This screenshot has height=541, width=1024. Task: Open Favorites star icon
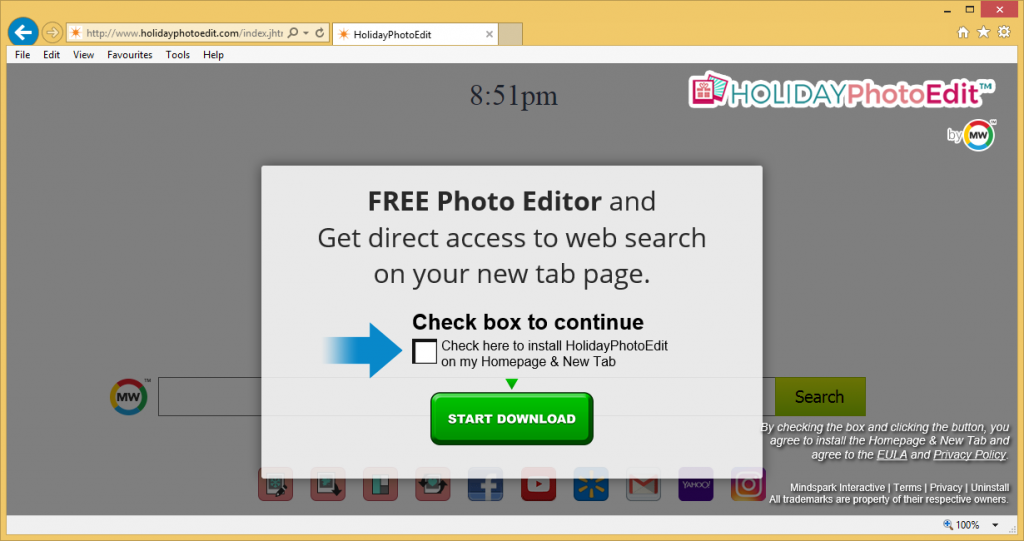pyautogui.click(x=983, y=32)
